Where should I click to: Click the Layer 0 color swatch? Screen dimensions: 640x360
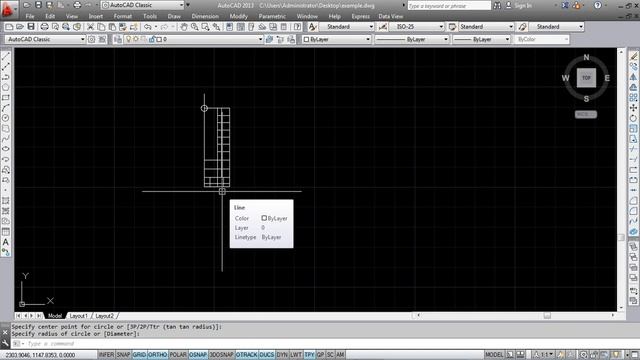coord(159,39)
